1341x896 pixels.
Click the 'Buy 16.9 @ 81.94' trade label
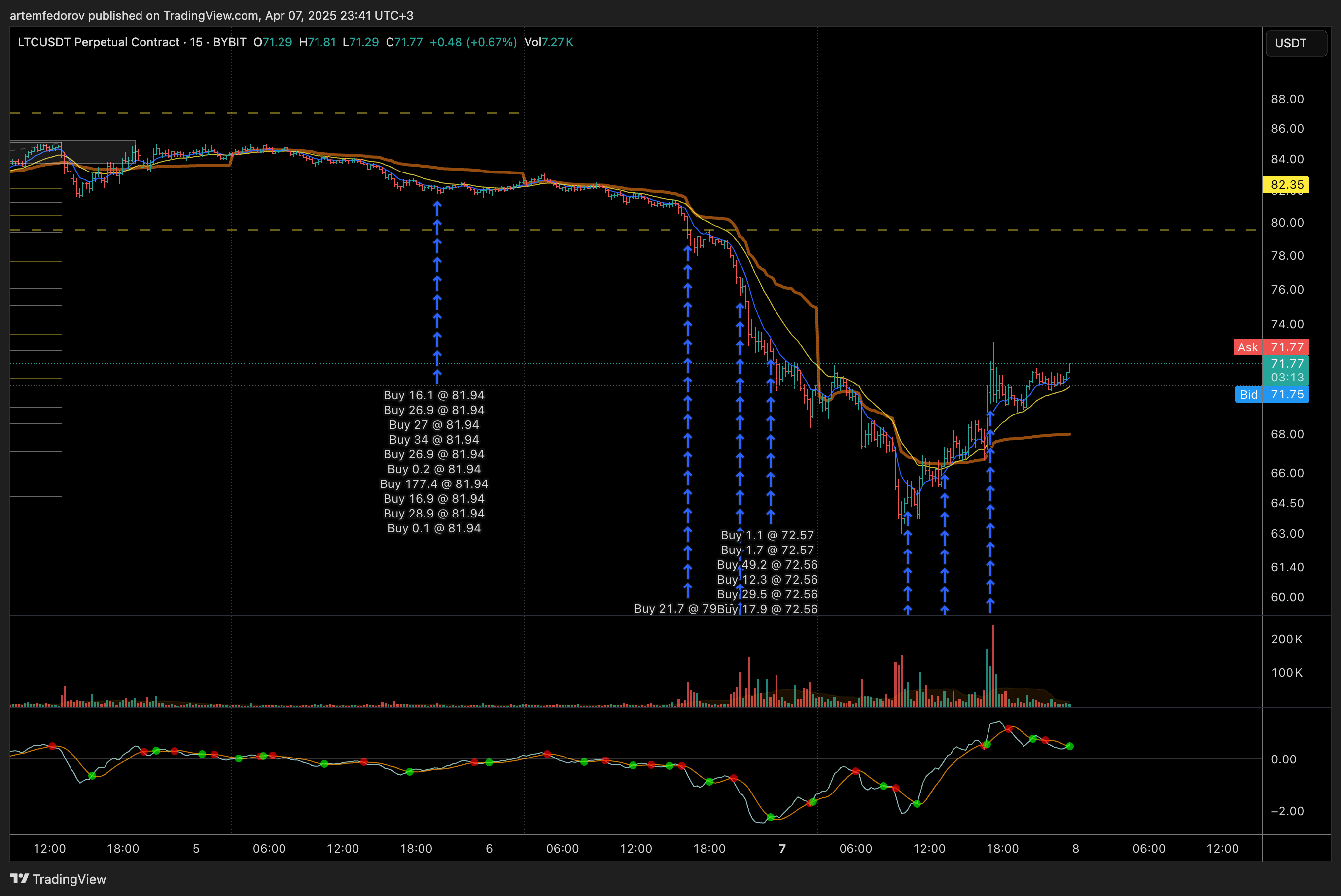point(434,499)
